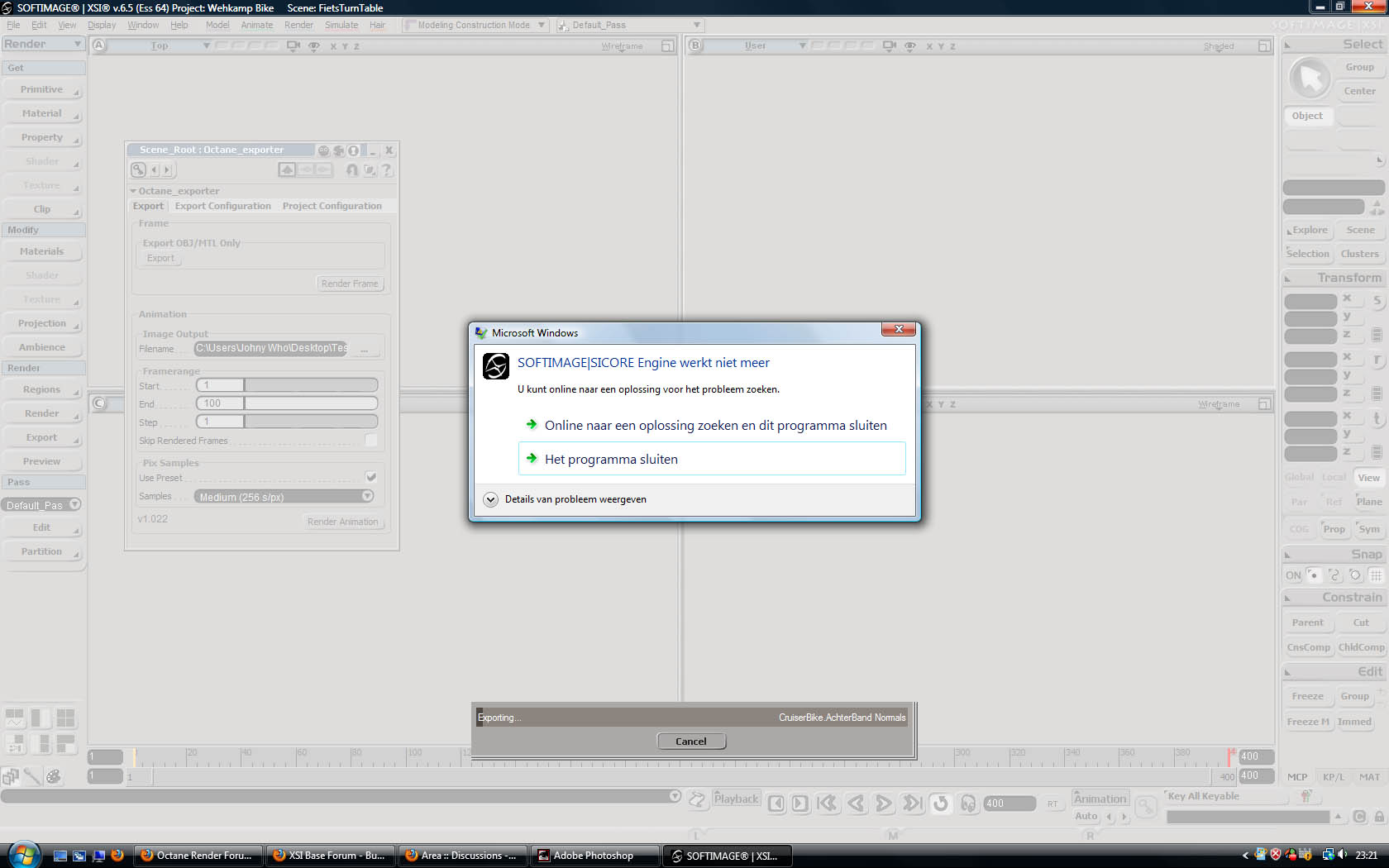The height and width of the screenshot is (868, 1389).
Task: Play the animation forward
Action: [883, 803]
